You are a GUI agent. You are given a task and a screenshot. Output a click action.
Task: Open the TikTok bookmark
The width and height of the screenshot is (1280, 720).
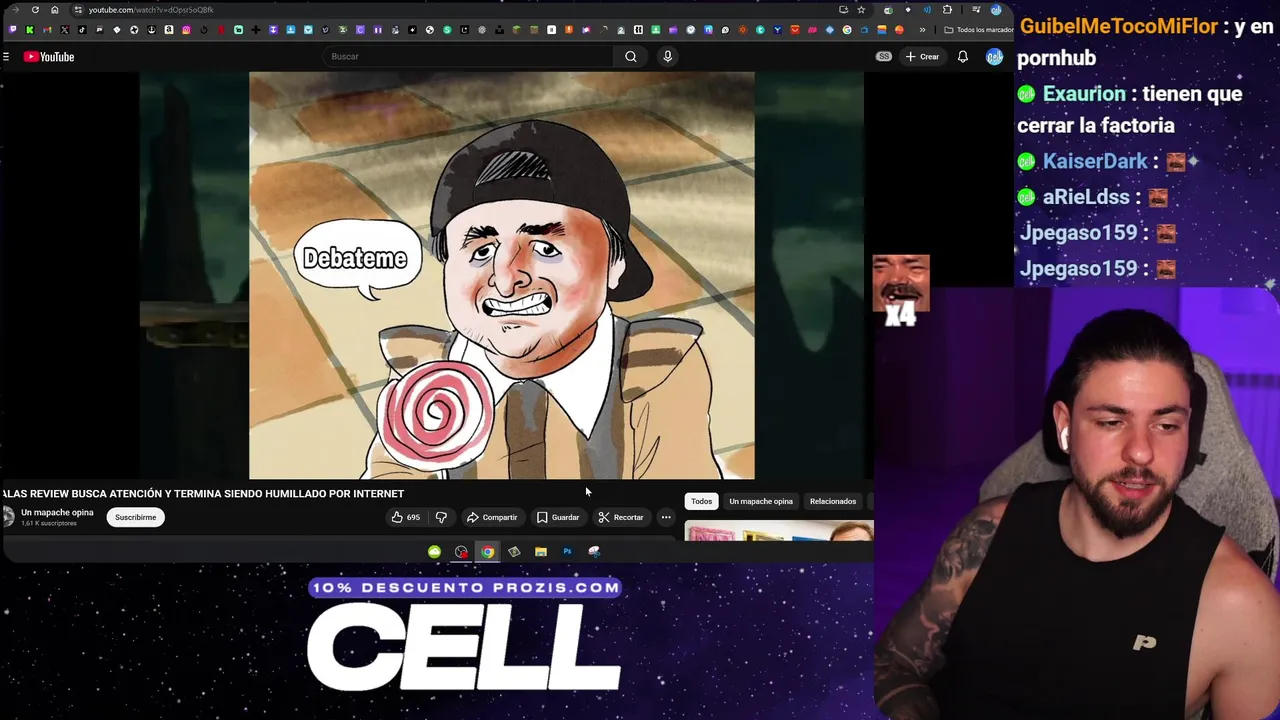point(82,30)
